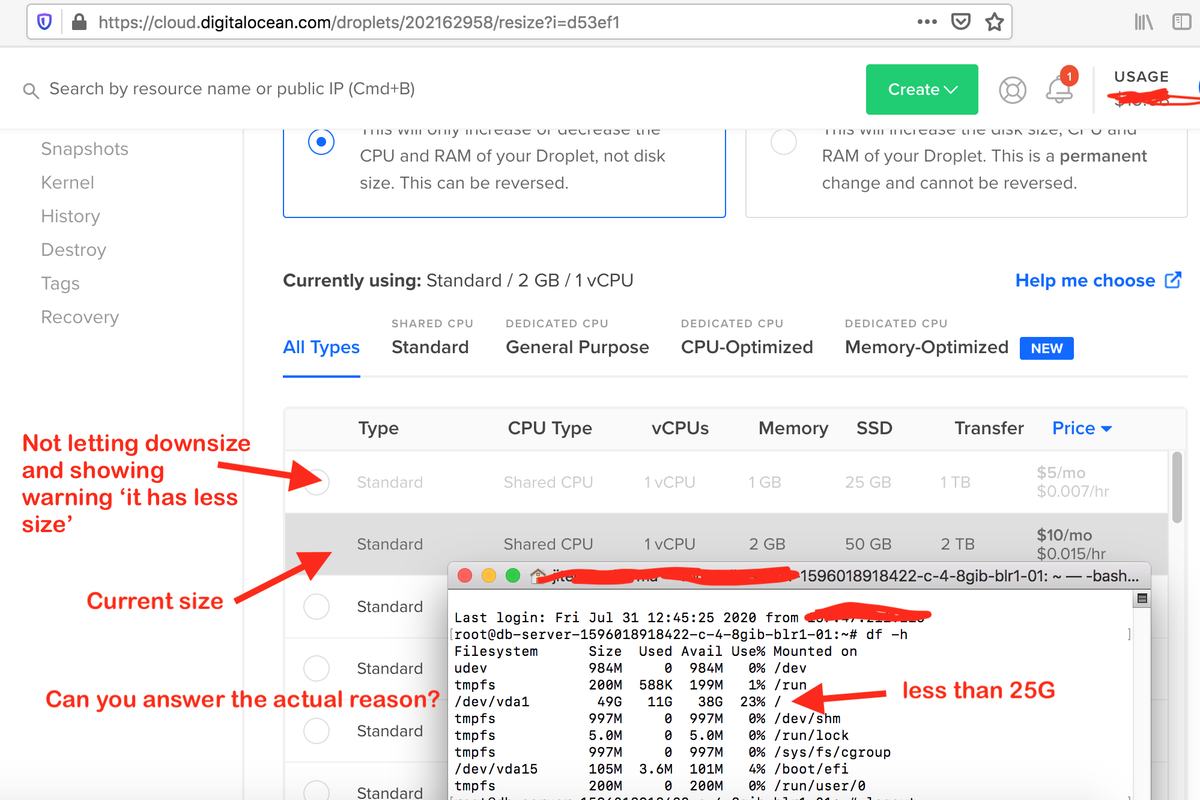Click the terminal green zoom button
The width and height of the screenshot is (1200, 800).
(513, 575)
